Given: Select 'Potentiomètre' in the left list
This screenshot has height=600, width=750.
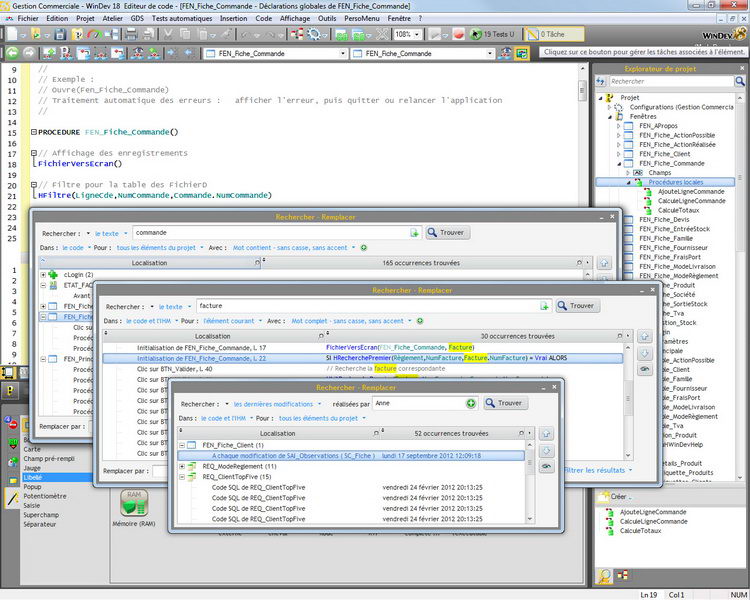Looking at the screenshot, I should tap(45, 496).
